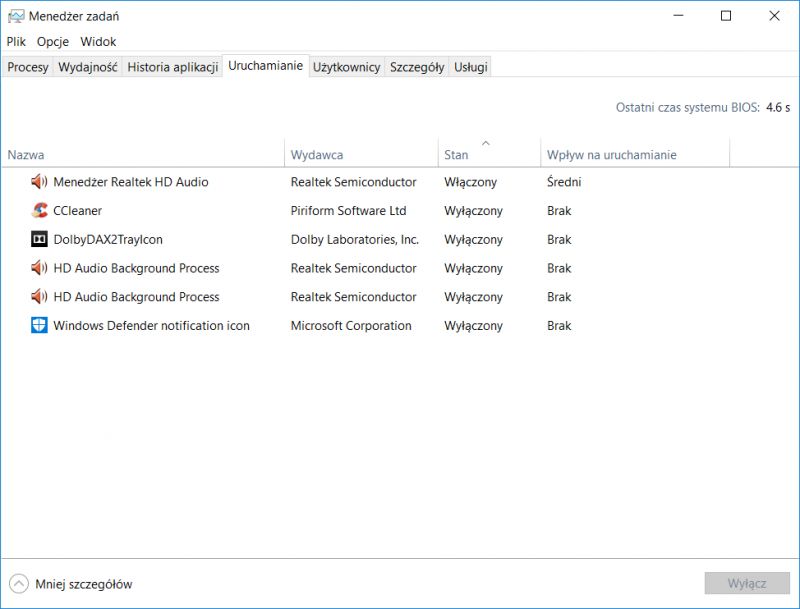Select the DolbyDAX2TrayIcon entry name
This screenshot has height=609, width=800.
tap(108, 239)
